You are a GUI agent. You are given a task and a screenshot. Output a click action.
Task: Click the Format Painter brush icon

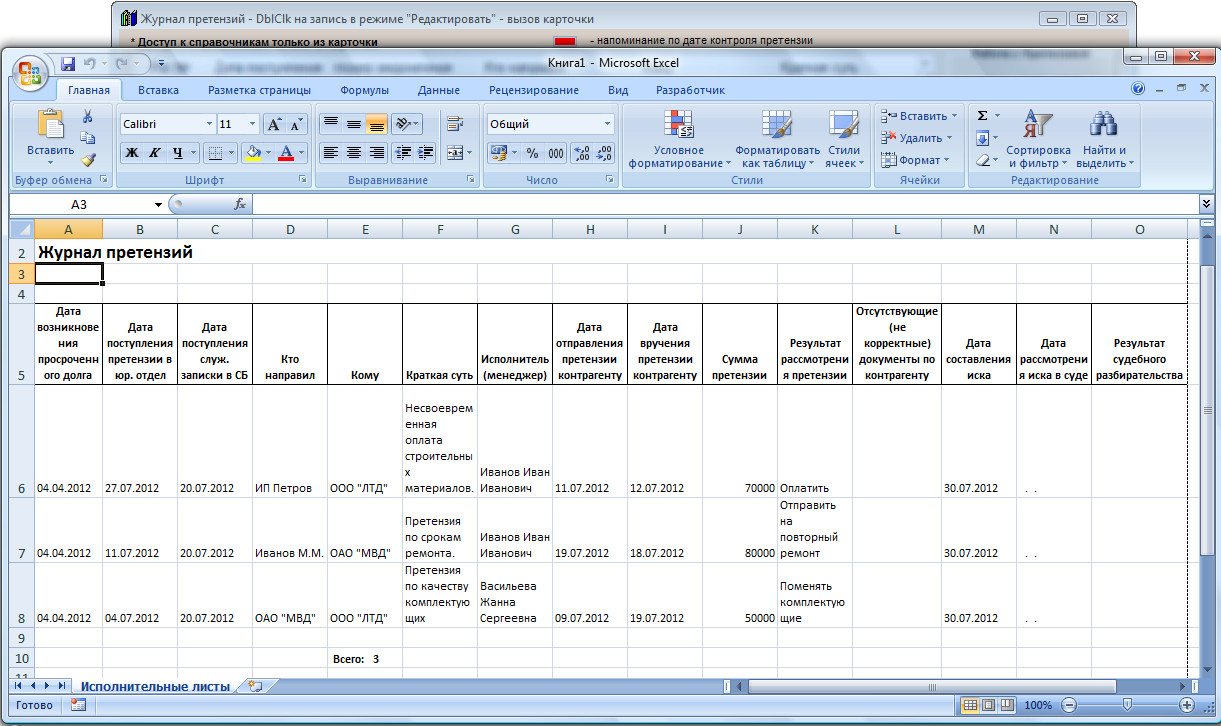[x=88, y=159]
